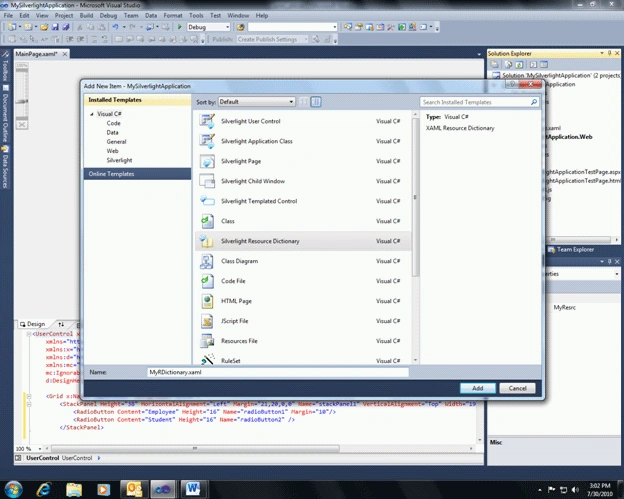Select the Silverlight Application Class template icon
Viewport: 624px width, 499px height.
point(207,141)
